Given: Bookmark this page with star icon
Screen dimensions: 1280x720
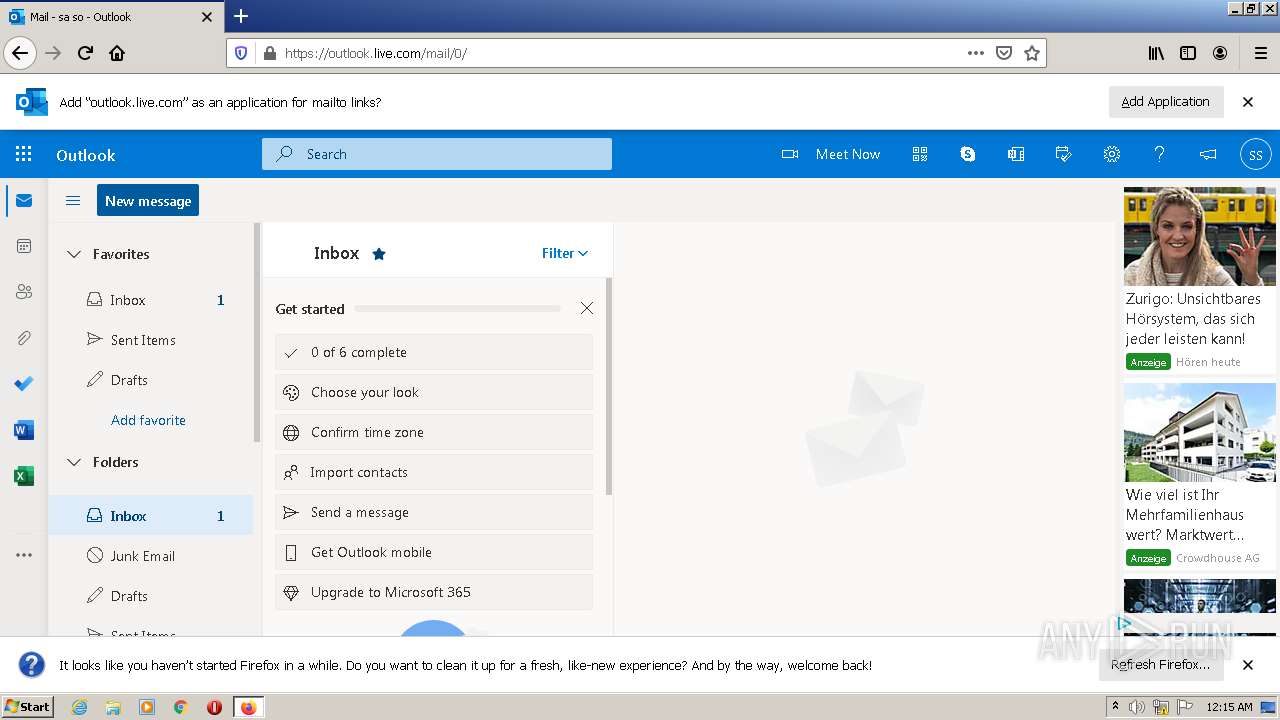Looking at the screenshot, I should click(x=1032, y=53).
